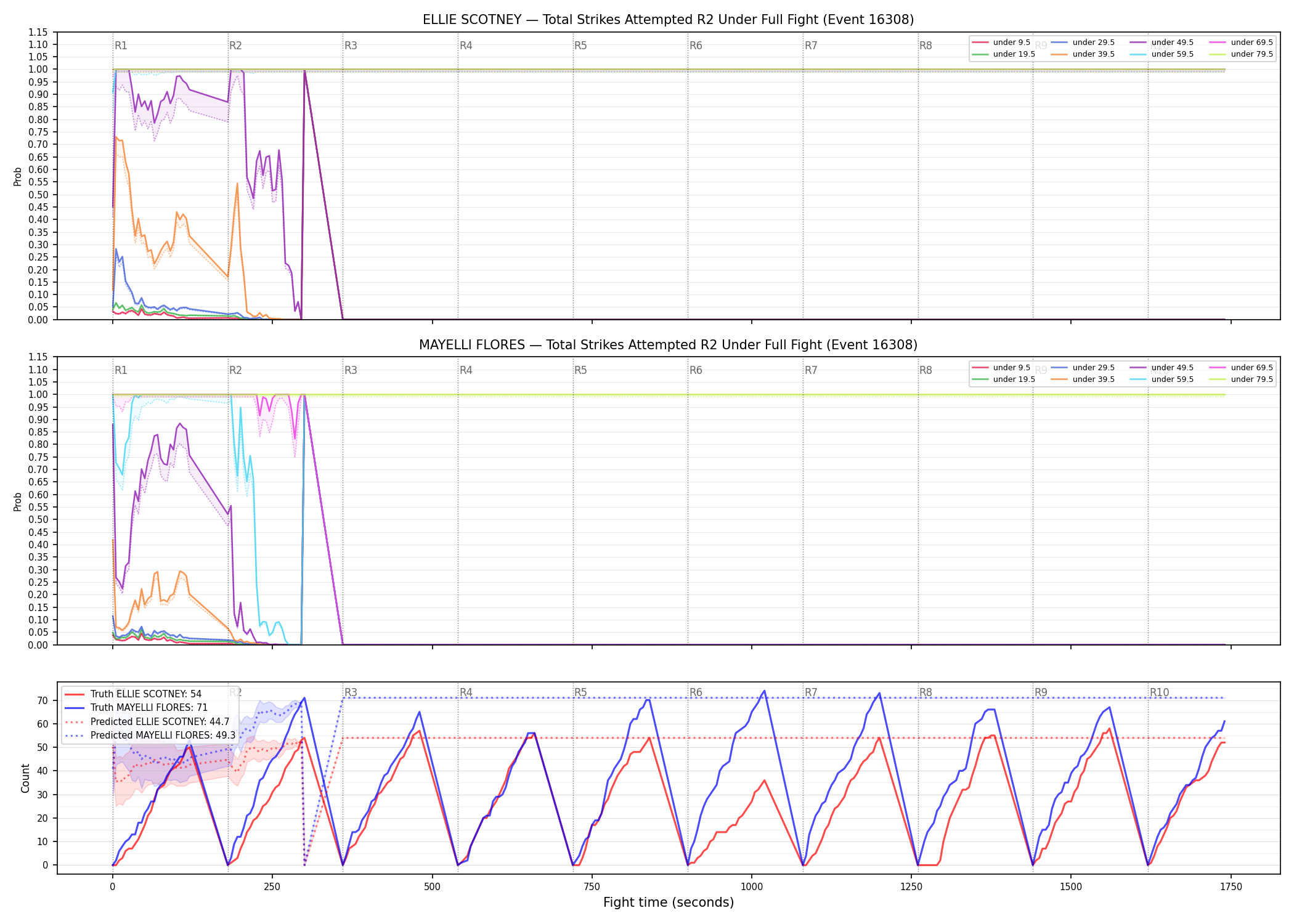Click the 'Count' y-axis label
The height and width of the screenshot is (924, 1294).
25,778
